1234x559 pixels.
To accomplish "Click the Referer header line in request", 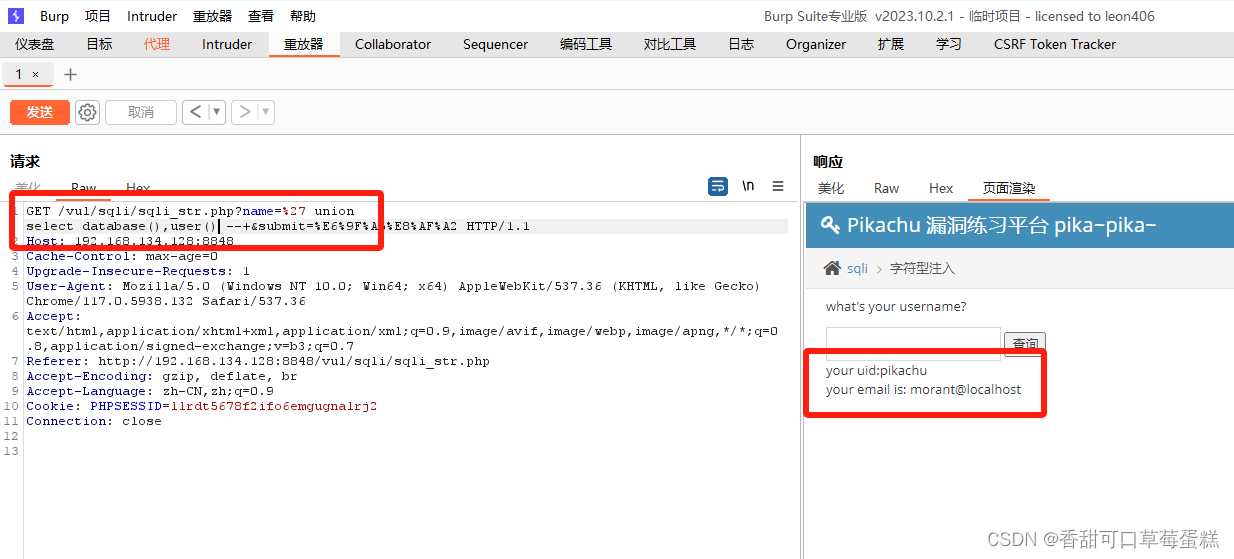I will [258, 361].
